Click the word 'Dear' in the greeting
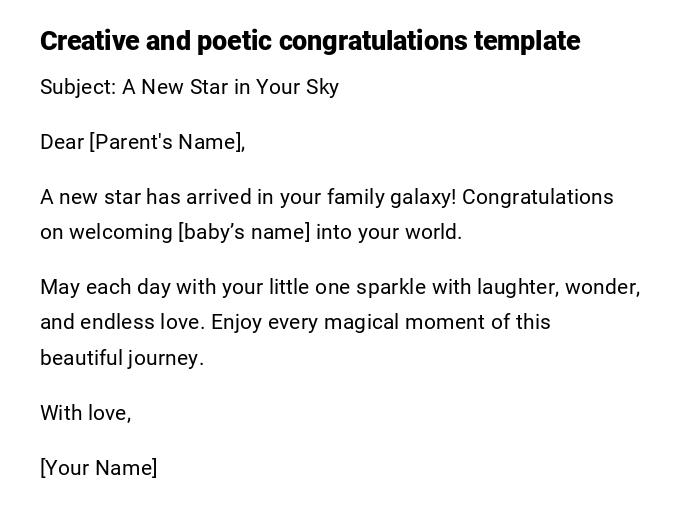This screenshot has height=530, width=700. pyautogui.click(x=62, y=142)
